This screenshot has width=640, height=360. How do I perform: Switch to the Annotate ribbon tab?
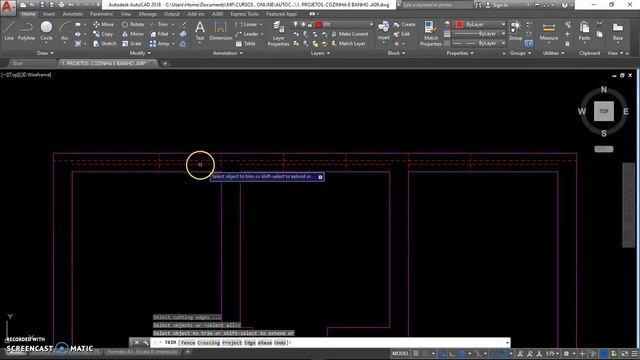click(72, 14)
